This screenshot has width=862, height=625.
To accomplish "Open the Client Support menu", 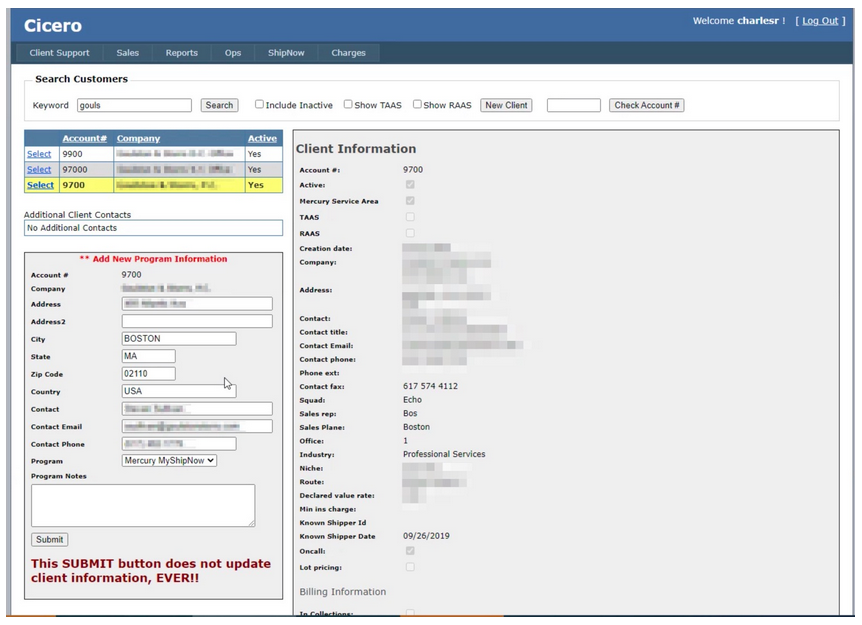I will point(59,53).
